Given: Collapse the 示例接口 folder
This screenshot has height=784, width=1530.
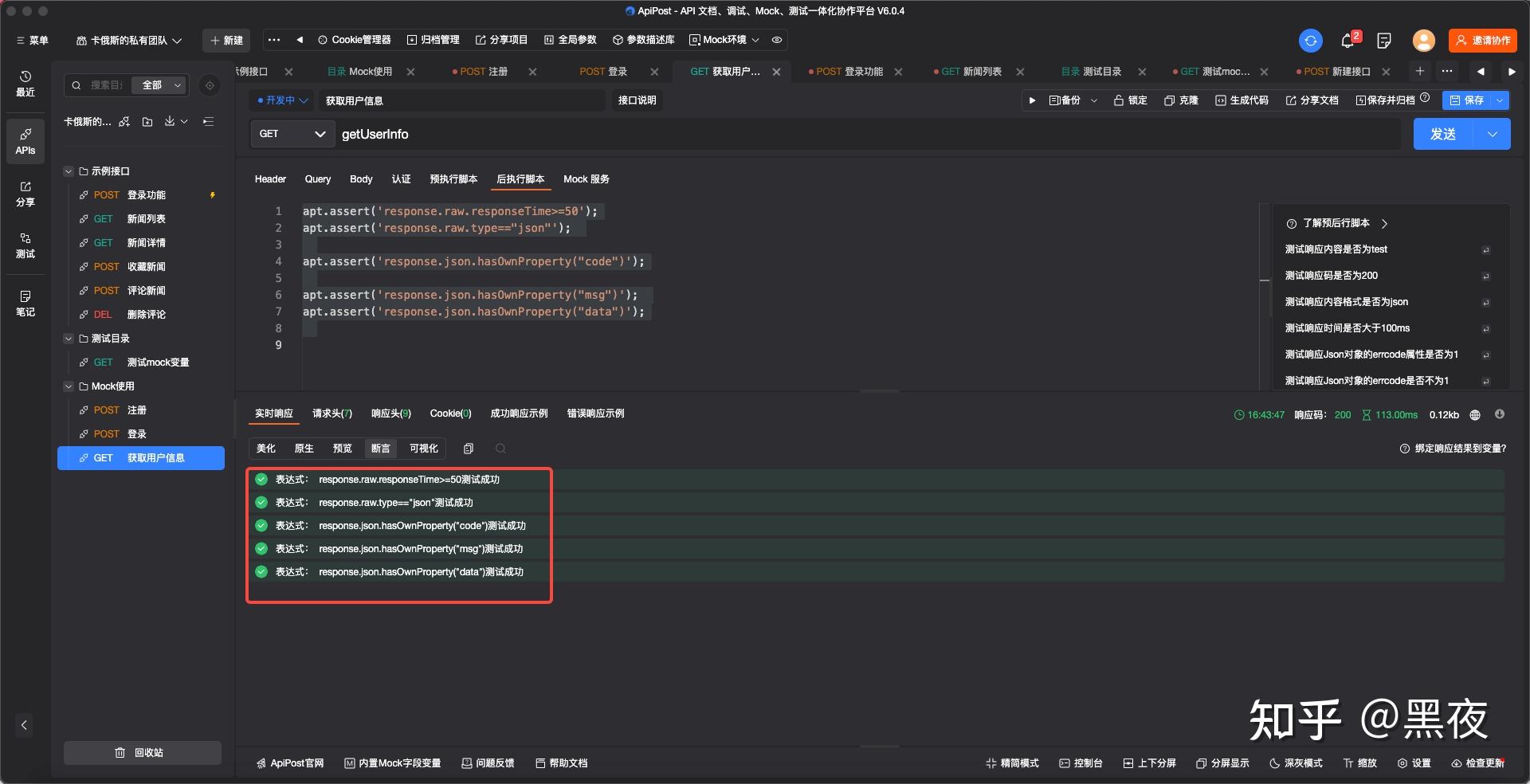Looking at the screenshot, I should [69, 171].
